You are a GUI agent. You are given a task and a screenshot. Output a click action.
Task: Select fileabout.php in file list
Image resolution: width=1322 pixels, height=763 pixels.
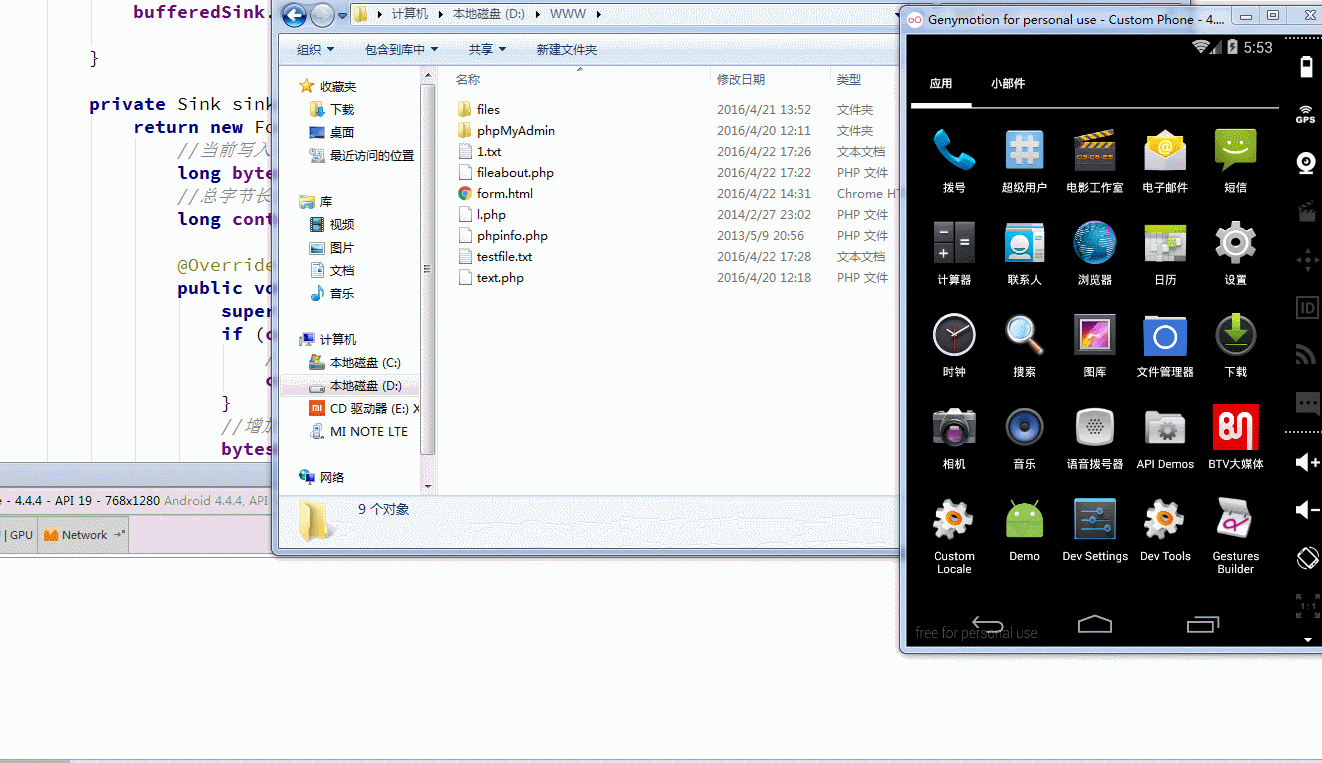[515, 172]
